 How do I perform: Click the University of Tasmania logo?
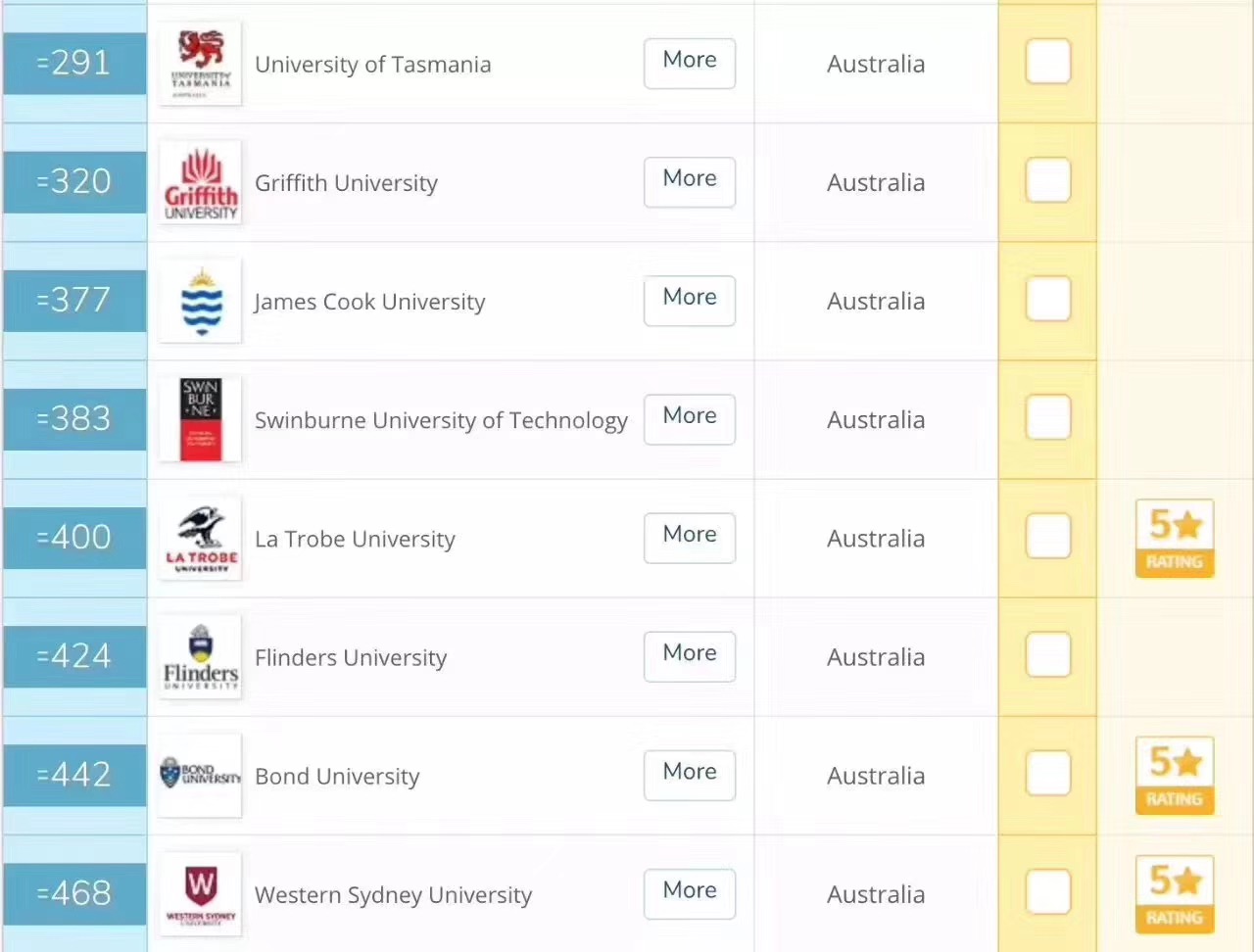click(200, 63)
